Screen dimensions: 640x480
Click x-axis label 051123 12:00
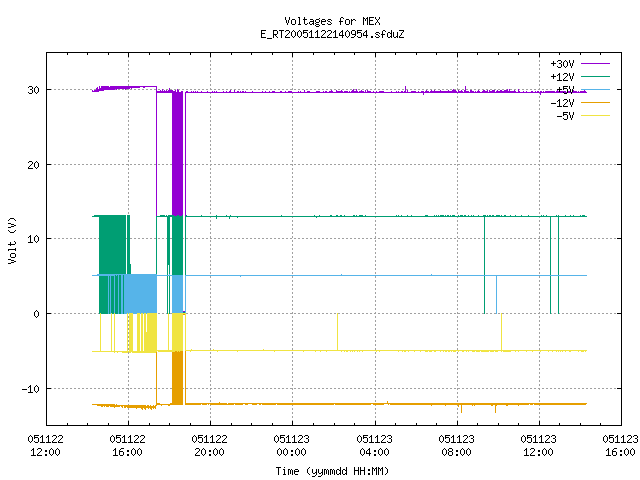tap(538, 446)
